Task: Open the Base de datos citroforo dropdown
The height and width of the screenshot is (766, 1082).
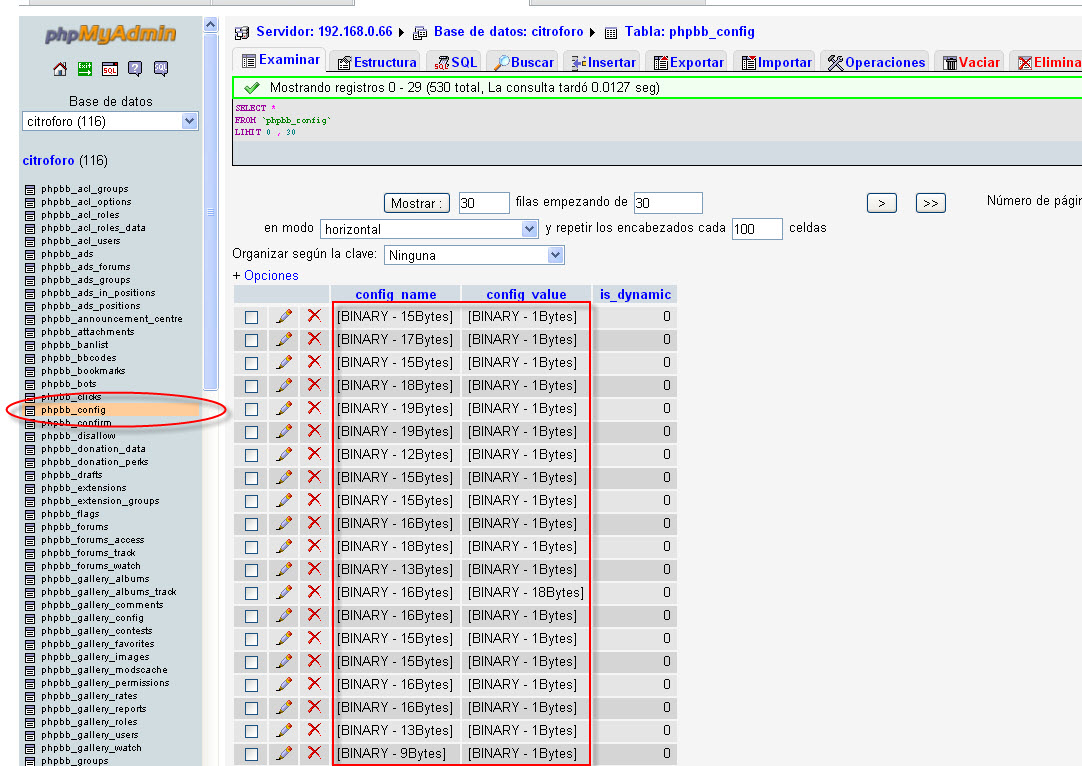Action: (110, 121)
